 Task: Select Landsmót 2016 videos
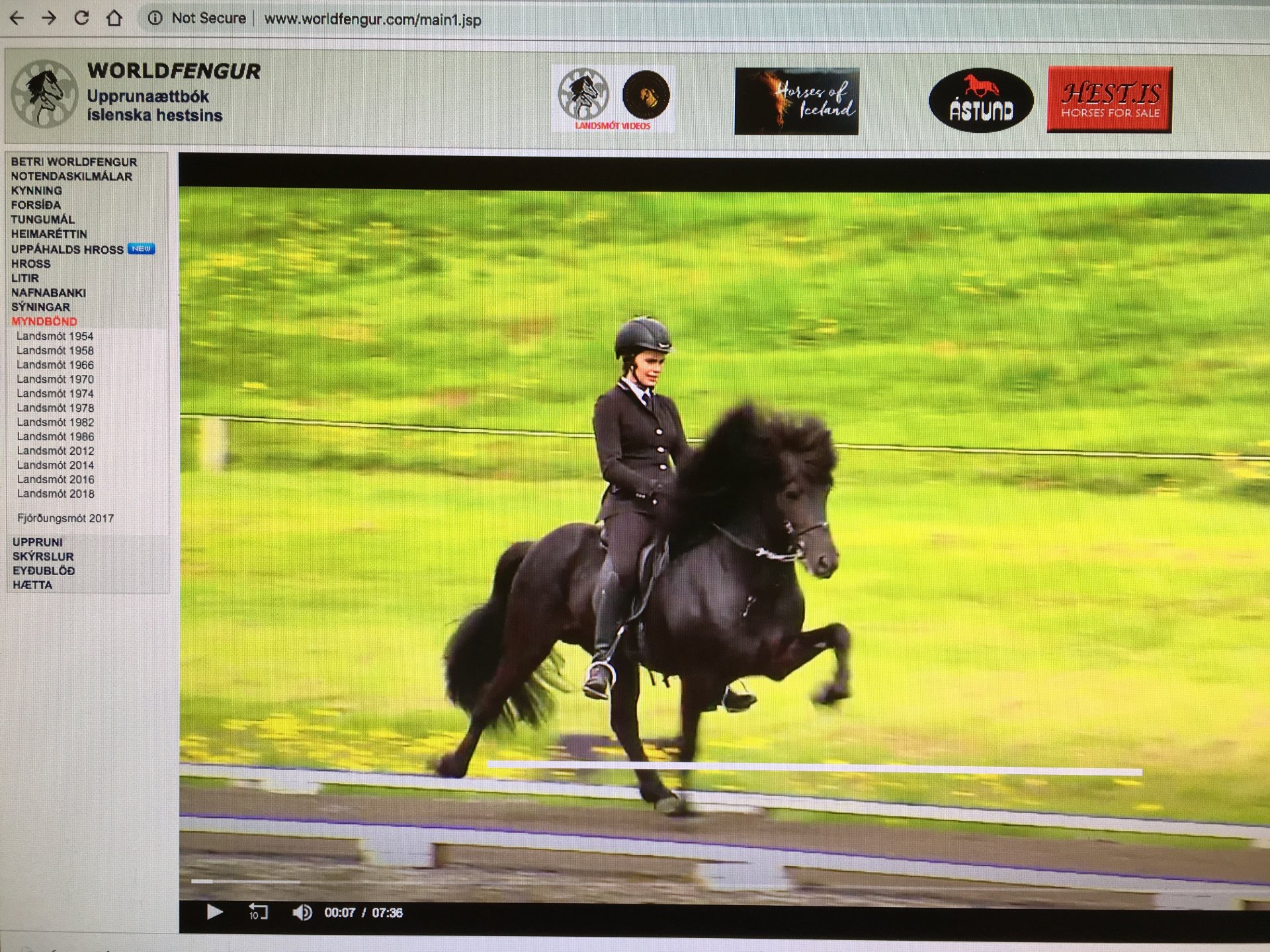pos(55,480)
